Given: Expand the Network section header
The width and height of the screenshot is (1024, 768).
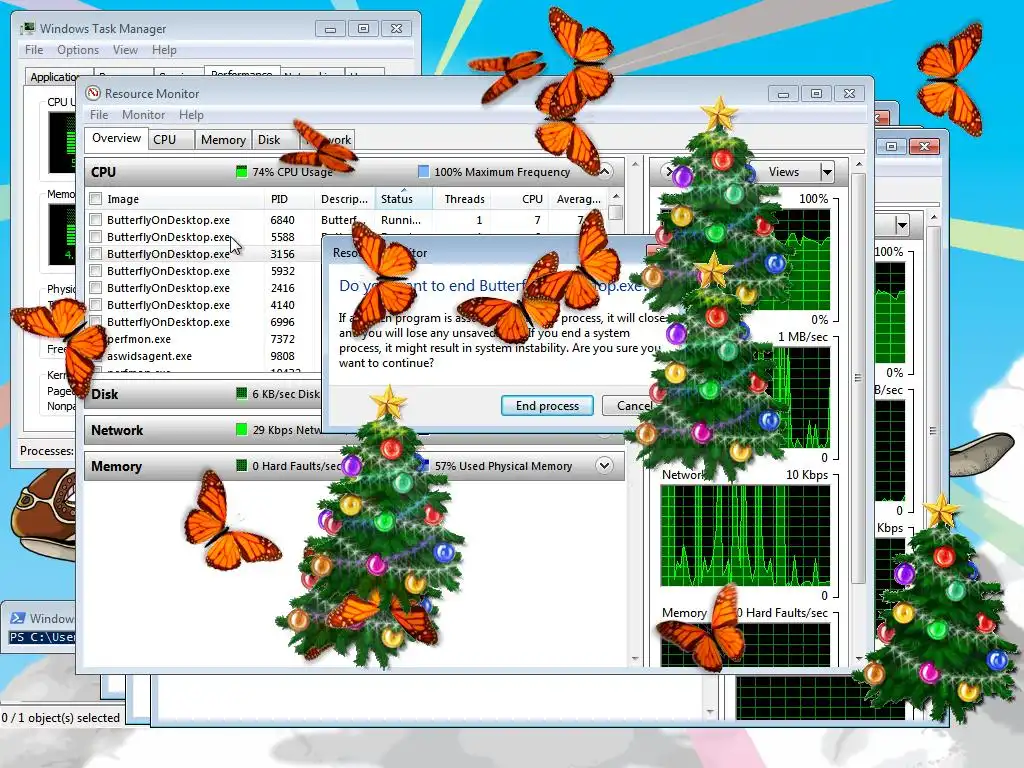Looking at the screenshot, I should click(204, 430).
